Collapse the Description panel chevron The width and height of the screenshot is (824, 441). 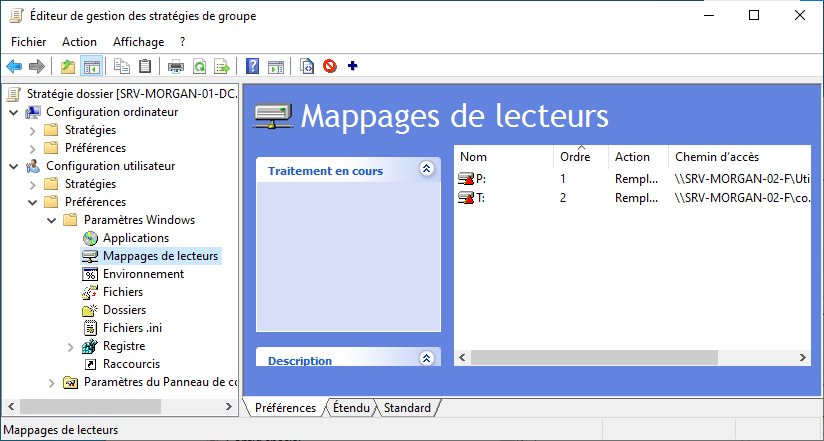(x=427, y=359)
